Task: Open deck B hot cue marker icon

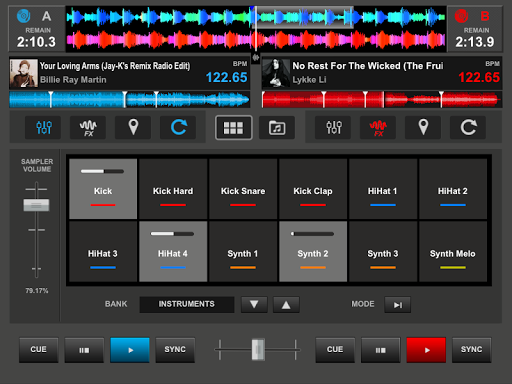Action: (423, 127)
